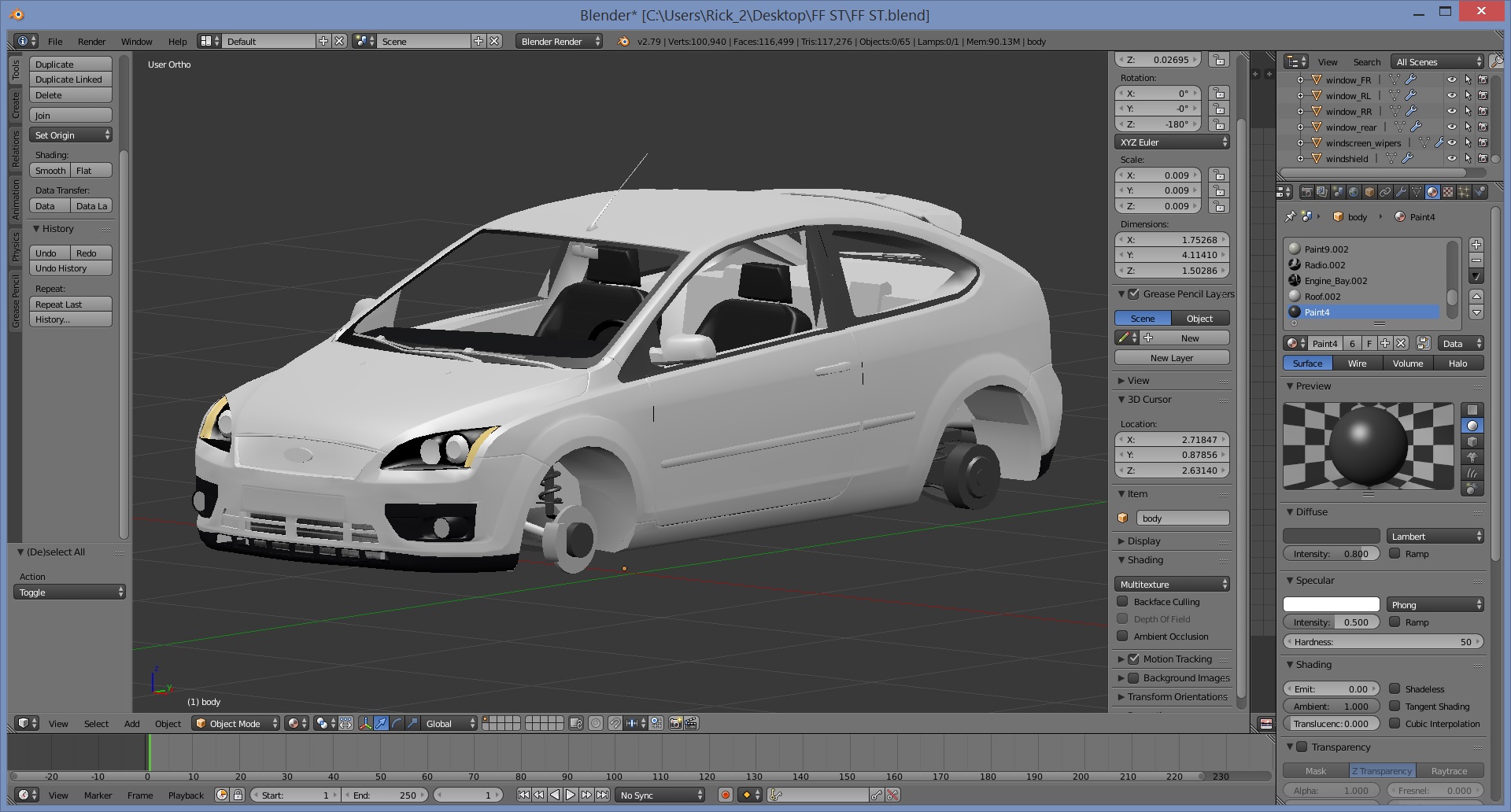Enable the Backface Culling checkbox
The image size is (1511, 812).
tap(1123, 602)
